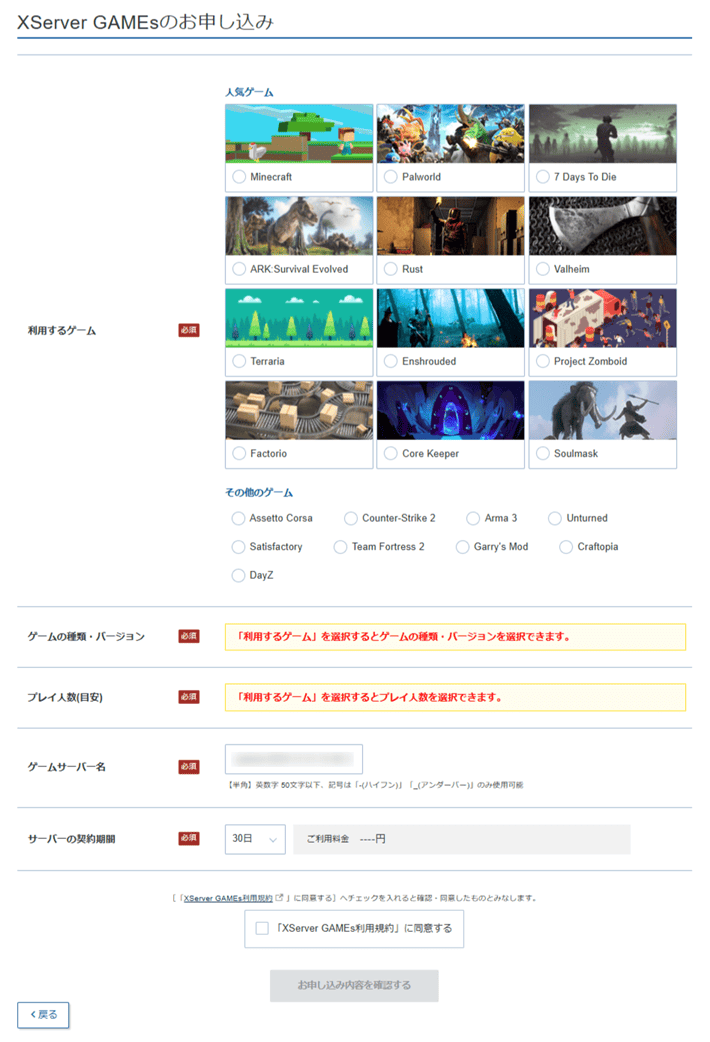Viewport: 710px width, 1042px height.
Task: Select Counter-Strike 2 radio button
Action: tap(350, 518)
